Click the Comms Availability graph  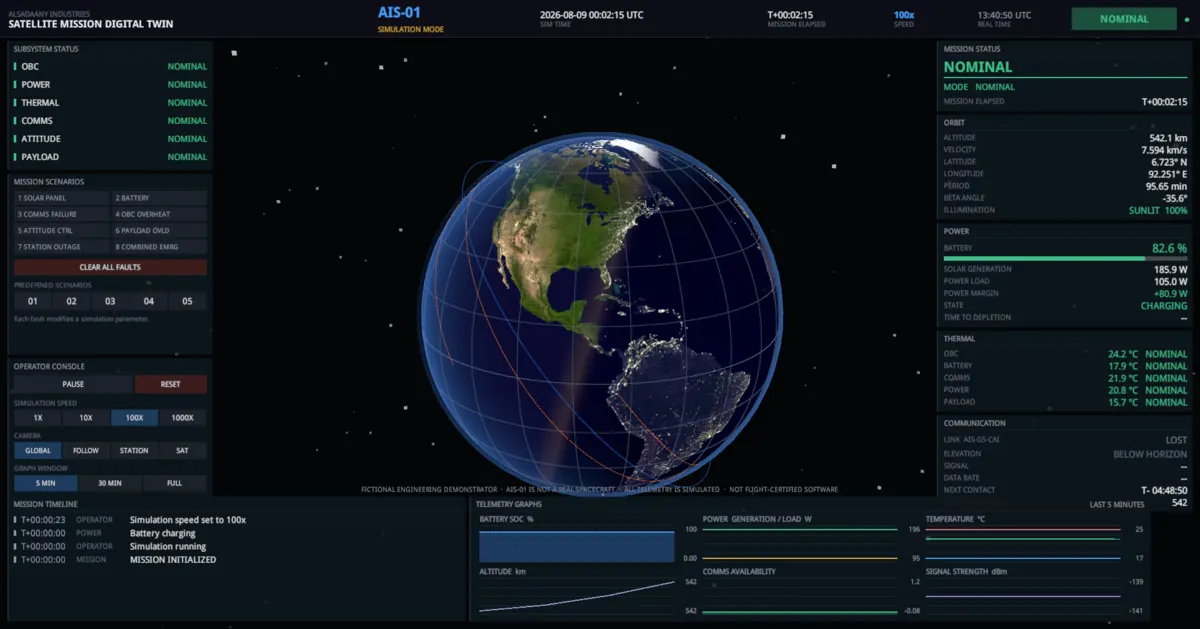(800, 597)
